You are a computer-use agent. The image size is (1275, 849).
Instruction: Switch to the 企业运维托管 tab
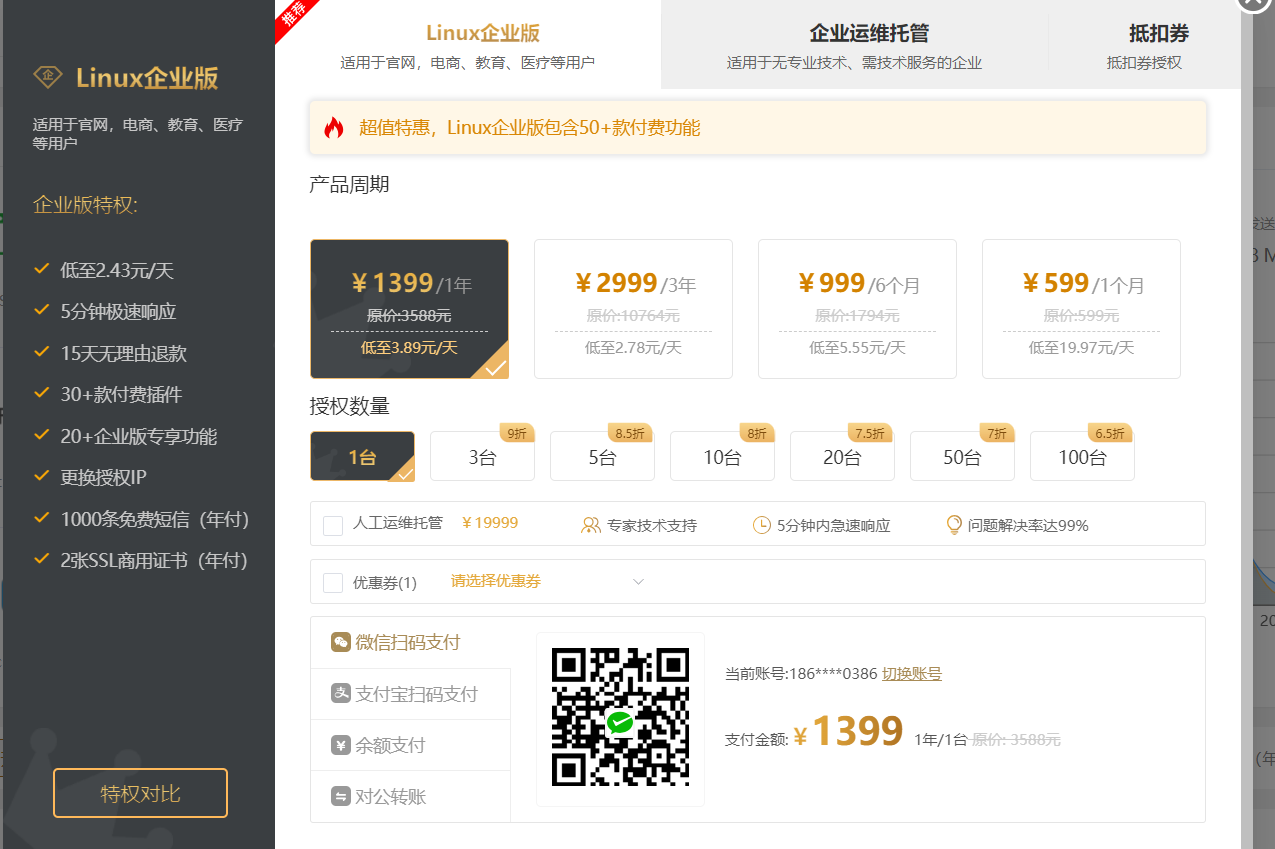click(x=854, y=45)
